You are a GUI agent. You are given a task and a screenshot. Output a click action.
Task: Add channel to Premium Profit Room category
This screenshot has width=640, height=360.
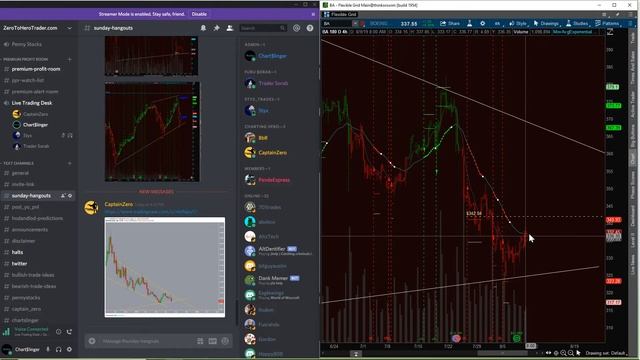pyautogui.click(x=69, y=59)
